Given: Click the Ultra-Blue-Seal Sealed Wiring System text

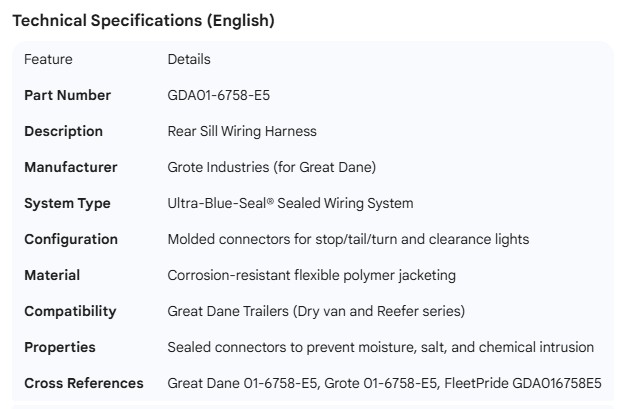Looking at the screenshot, I should click(x=290, y=204).
